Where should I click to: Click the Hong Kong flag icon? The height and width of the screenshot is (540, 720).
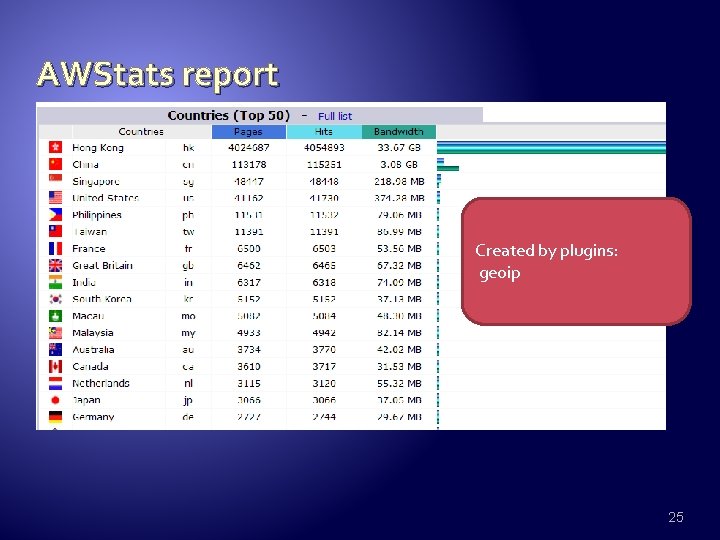56,147
